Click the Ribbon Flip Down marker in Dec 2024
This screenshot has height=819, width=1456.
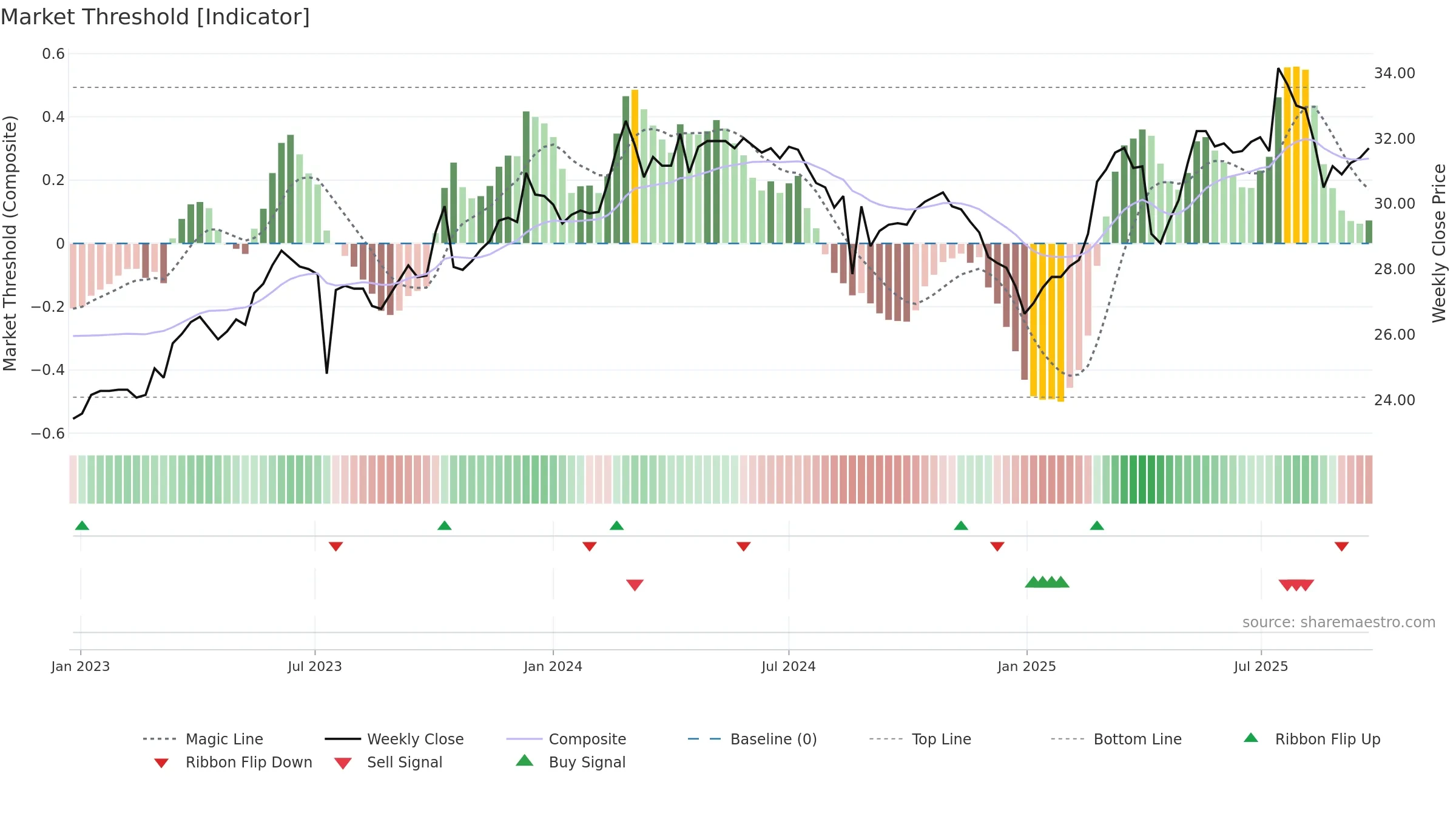997,547
